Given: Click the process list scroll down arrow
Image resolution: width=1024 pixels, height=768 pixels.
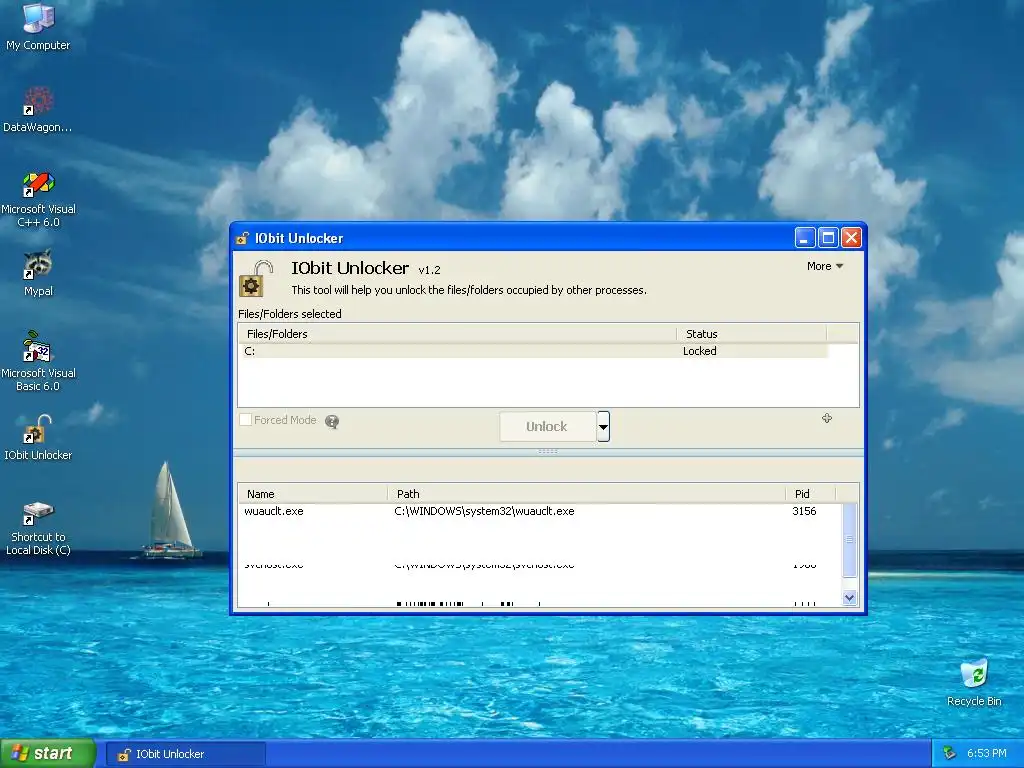Looking at the screenshot, I should [850, 597].
